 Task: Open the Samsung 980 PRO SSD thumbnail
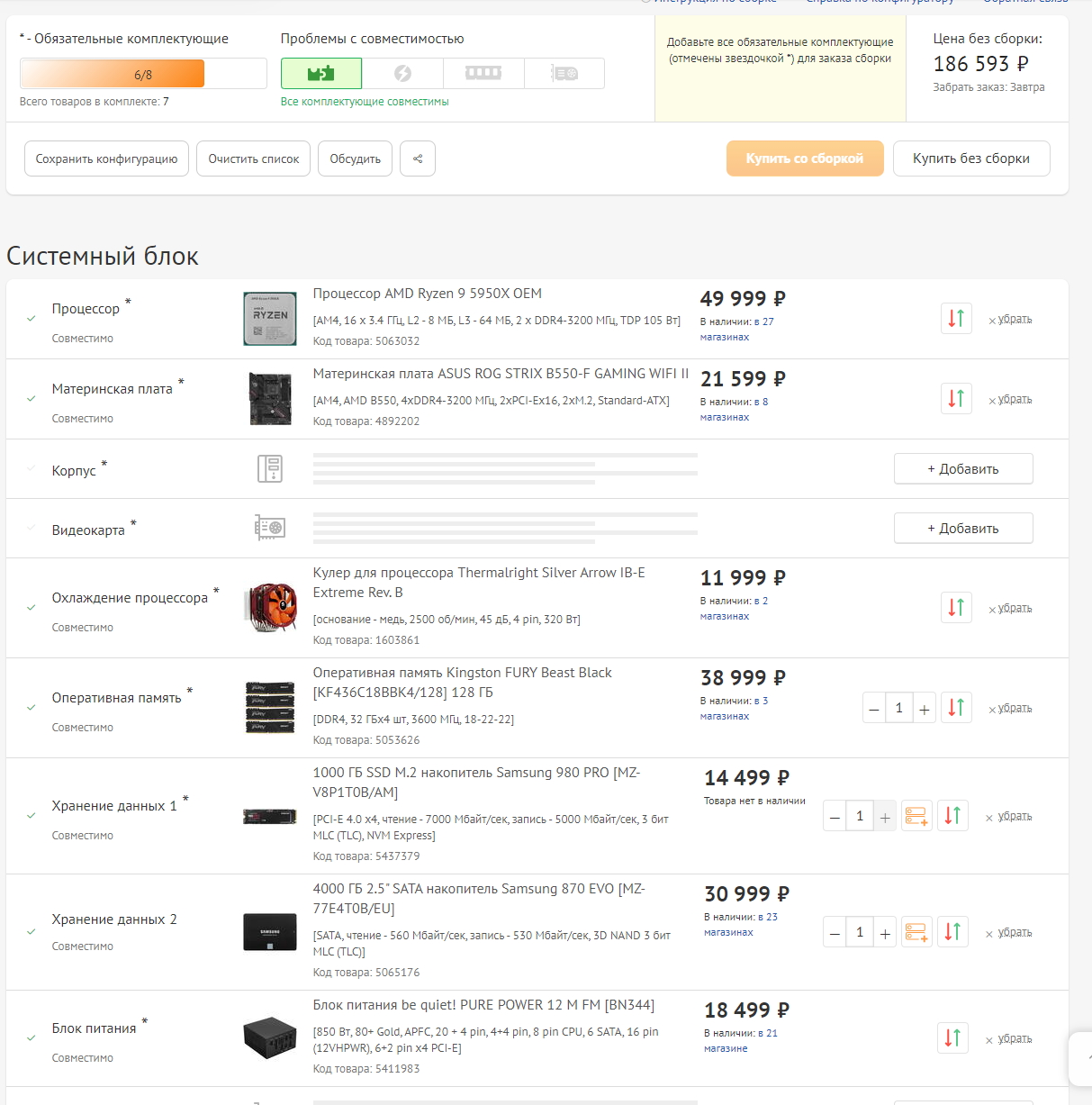coord(270,816)
